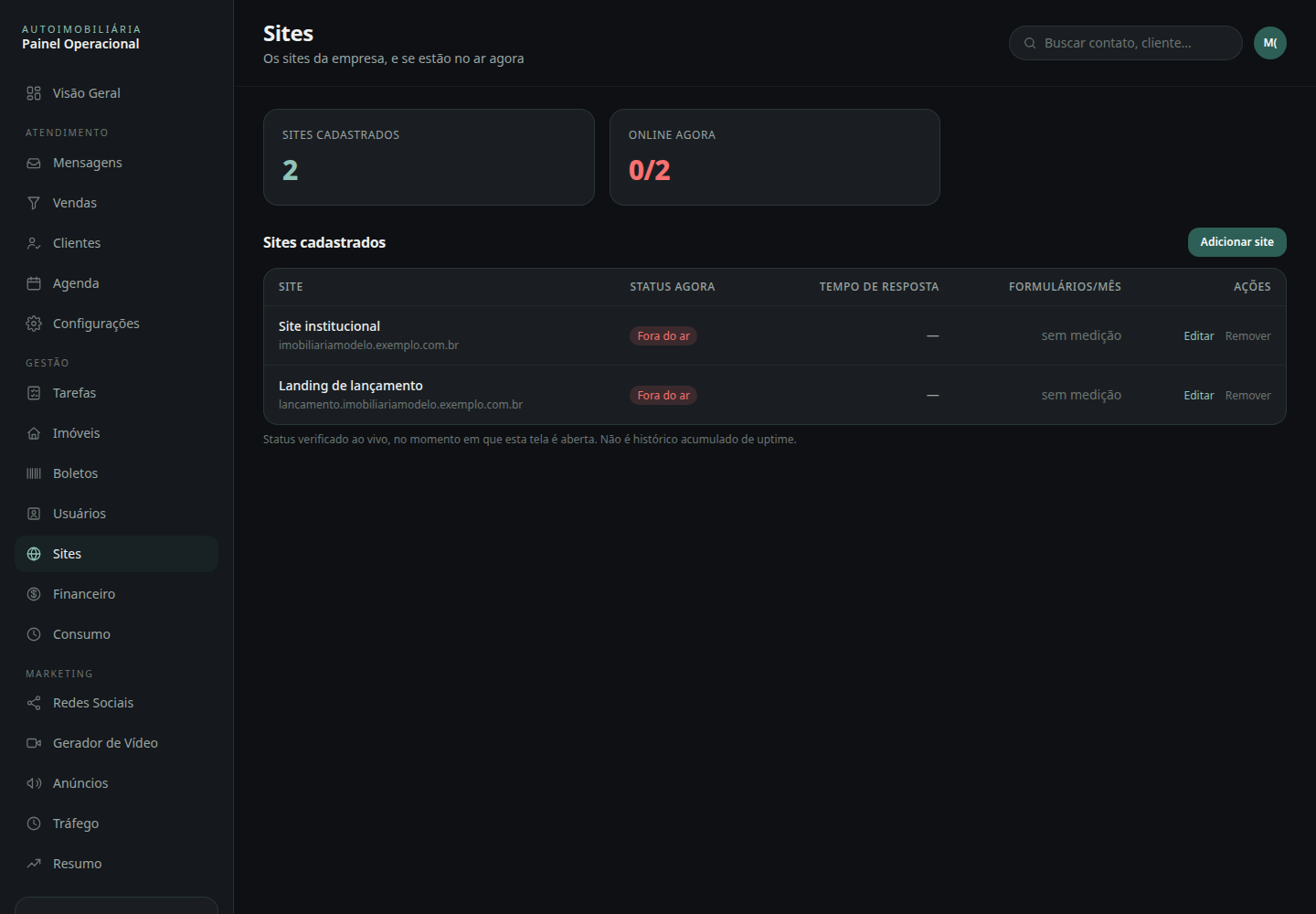The height and width of the screenshot is (914, 1316).
Task: Click the Imóveis house icon
Action: [34, 433]
